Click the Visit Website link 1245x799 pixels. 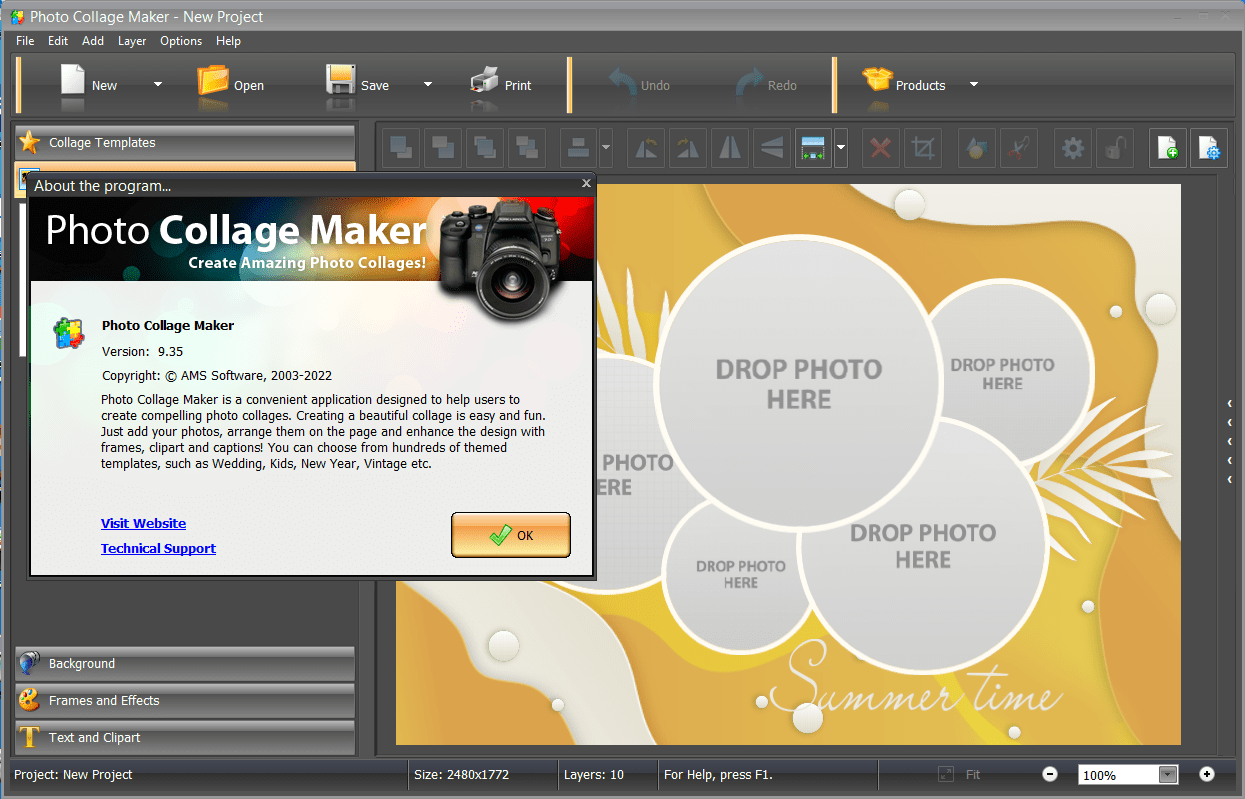pyautogui.click(x=143, y=523)
